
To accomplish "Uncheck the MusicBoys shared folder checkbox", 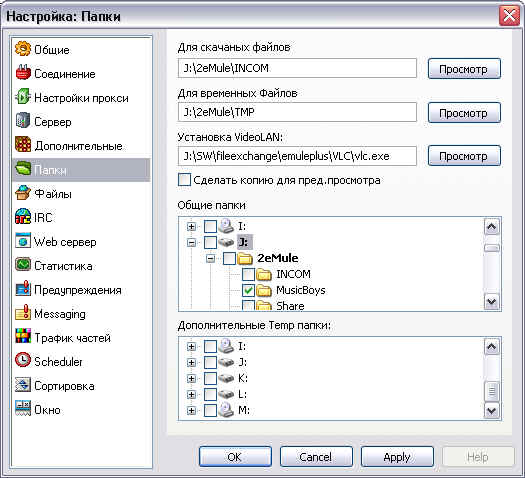I will (248, 290).
